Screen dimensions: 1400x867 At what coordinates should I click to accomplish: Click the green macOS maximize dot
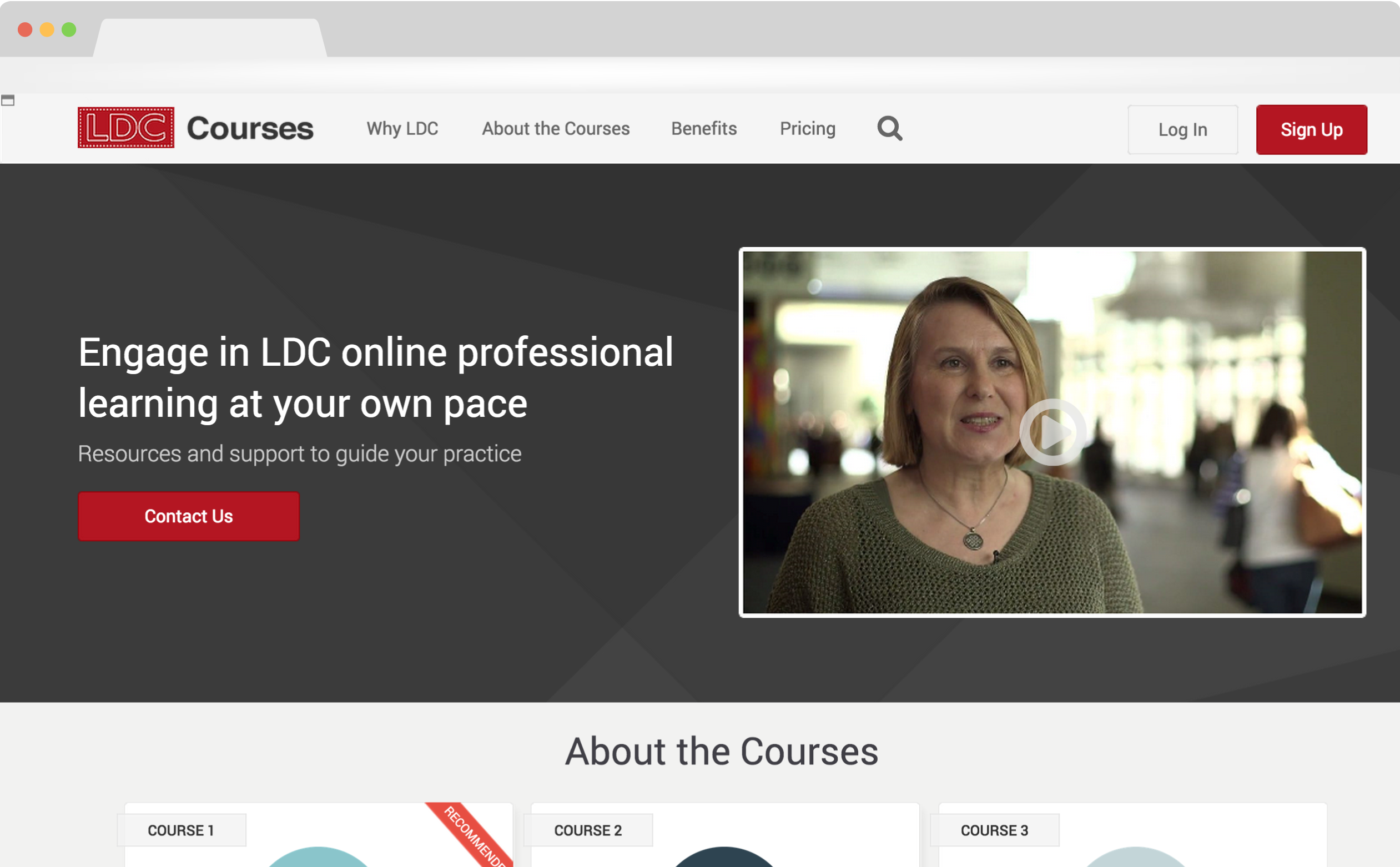click(69, 29)
